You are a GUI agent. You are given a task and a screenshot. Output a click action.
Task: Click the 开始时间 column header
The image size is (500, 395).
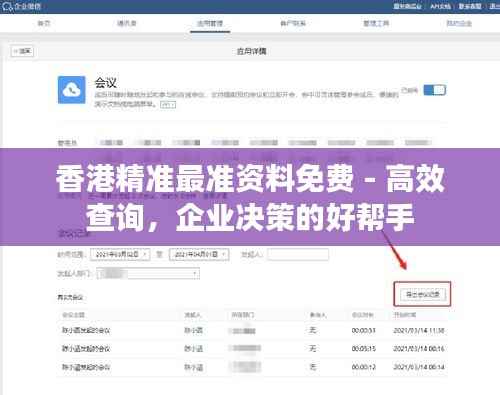pos(405,315)
